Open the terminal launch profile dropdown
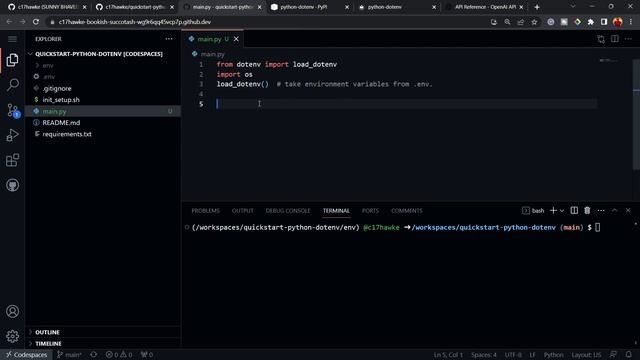 click(562, 211)
